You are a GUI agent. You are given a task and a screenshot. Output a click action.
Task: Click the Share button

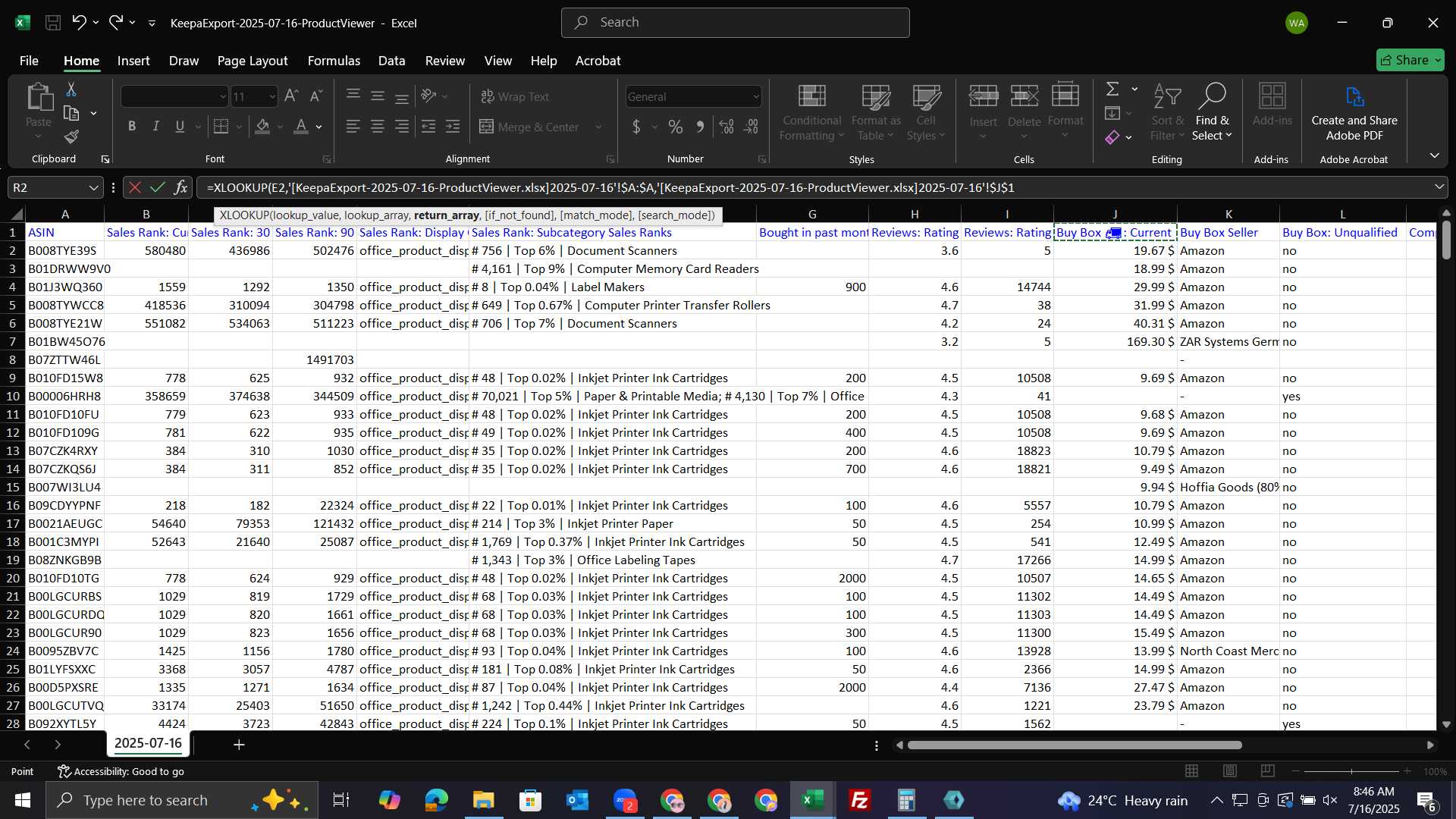click(x=1410, y=60)
